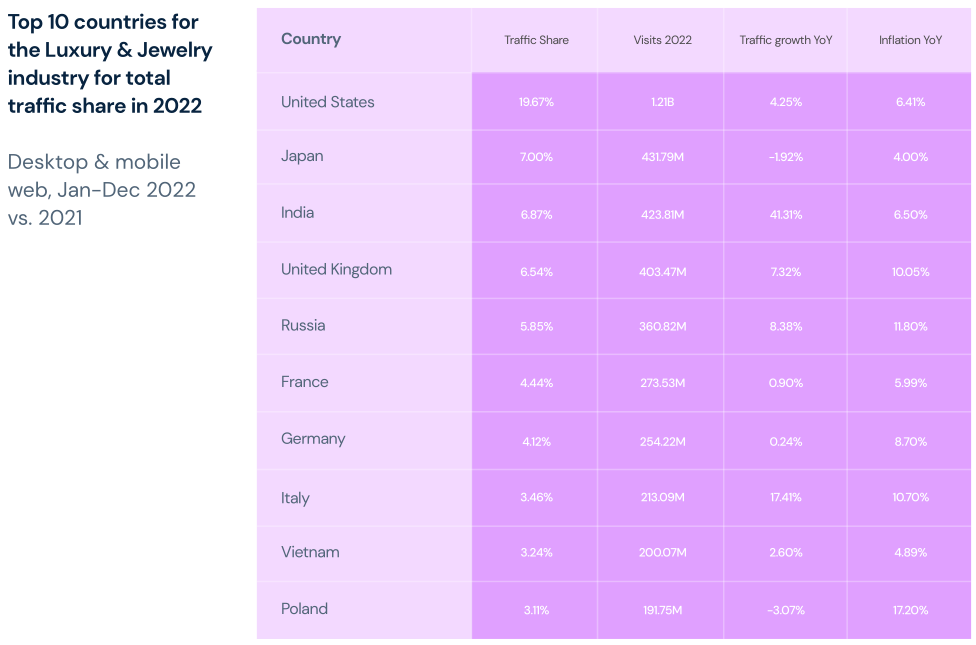Click the Vietnam country cell
Viewport: 976px width, 645px height.
[x=310, y=552]
